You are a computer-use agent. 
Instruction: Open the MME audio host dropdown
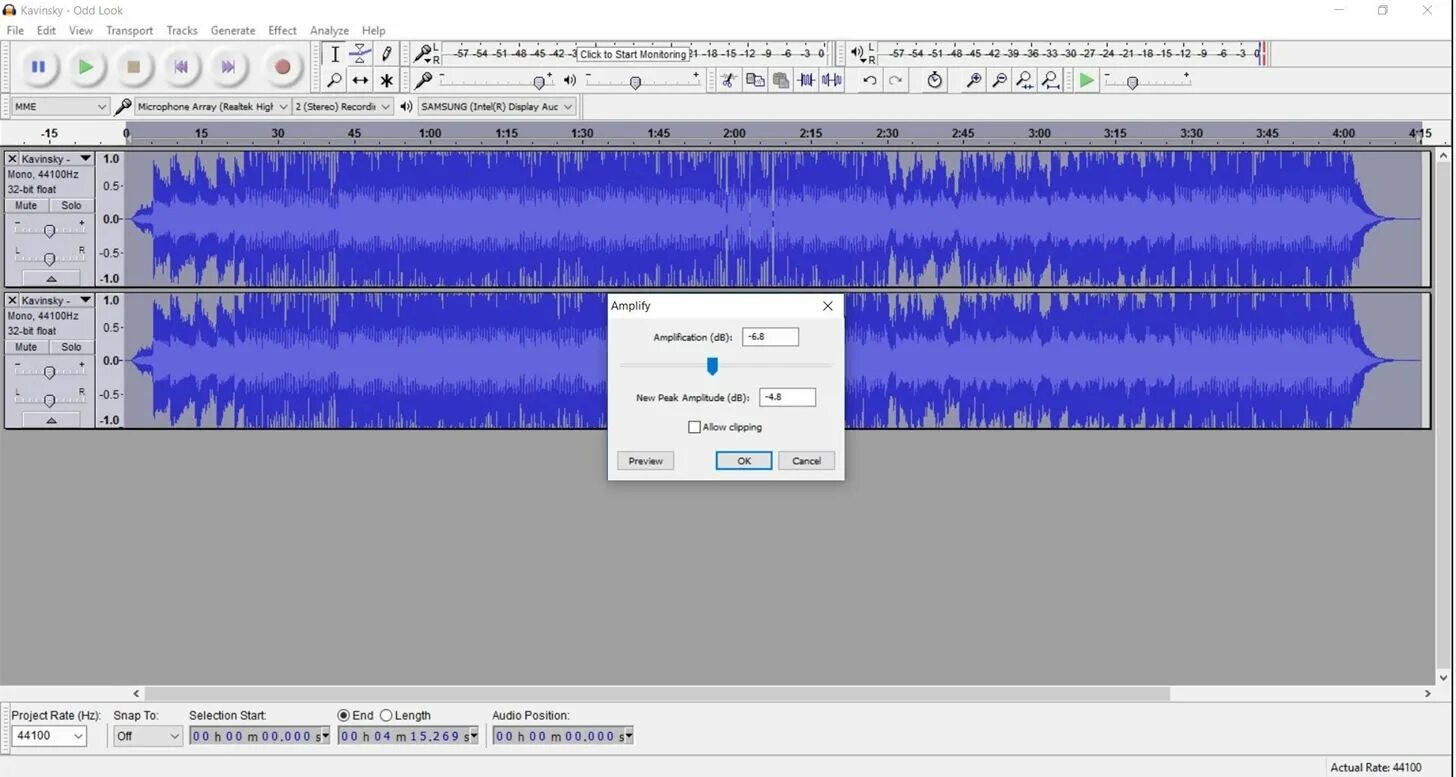60,106
